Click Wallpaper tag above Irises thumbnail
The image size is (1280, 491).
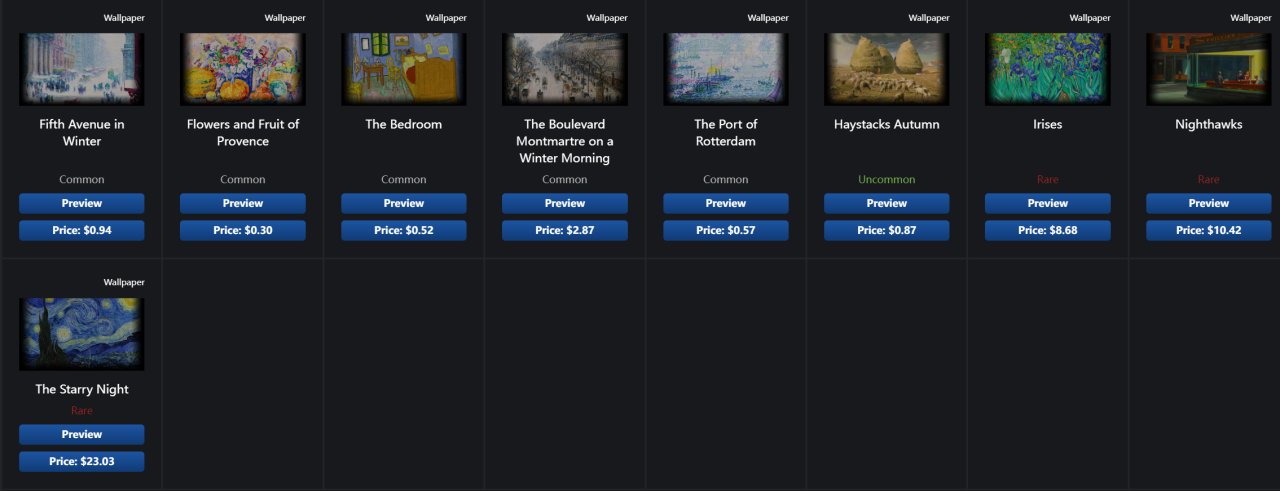(1090, 18)
